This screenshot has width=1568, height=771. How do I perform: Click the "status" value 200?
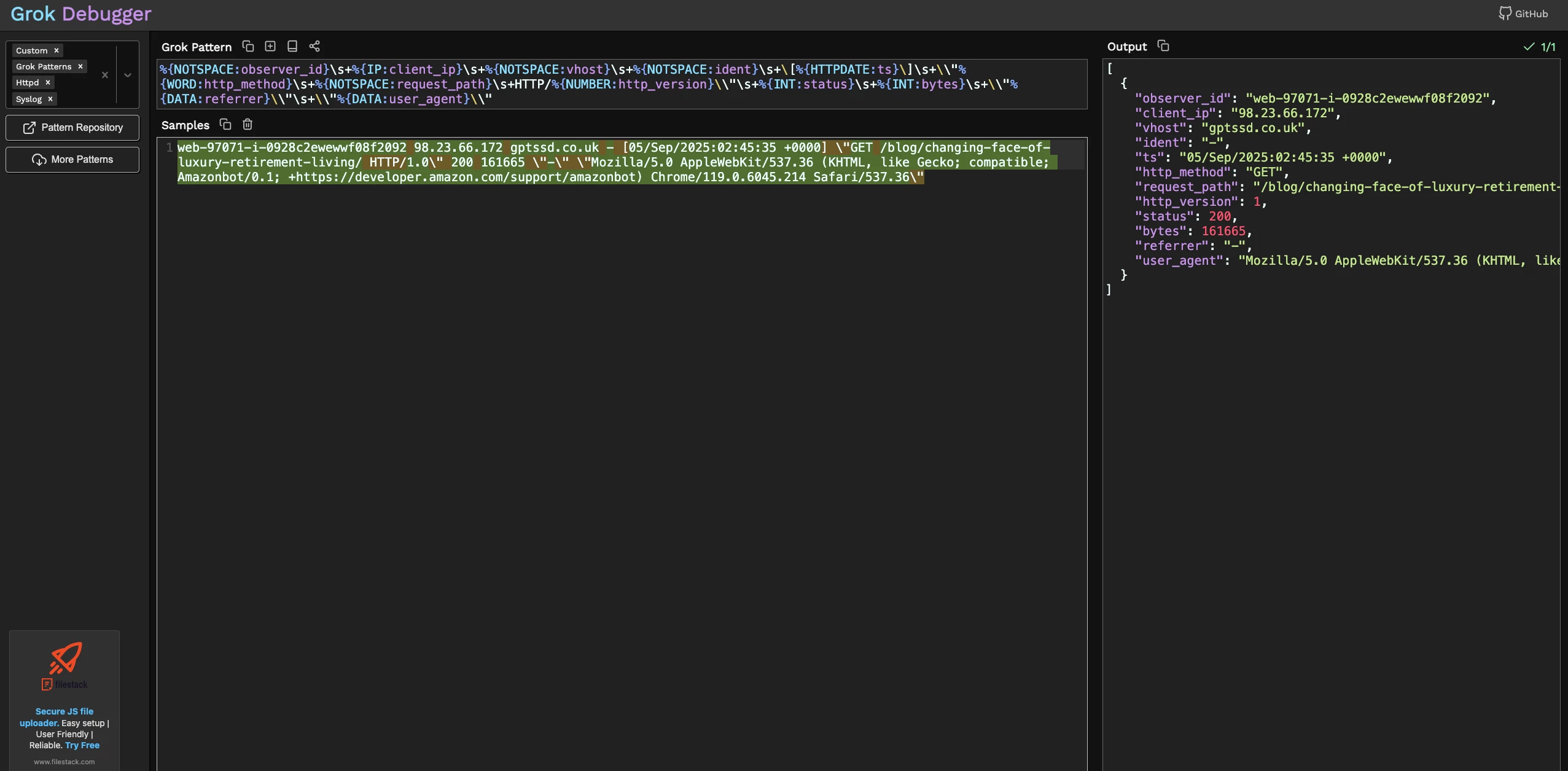[x=1220, y=216]
